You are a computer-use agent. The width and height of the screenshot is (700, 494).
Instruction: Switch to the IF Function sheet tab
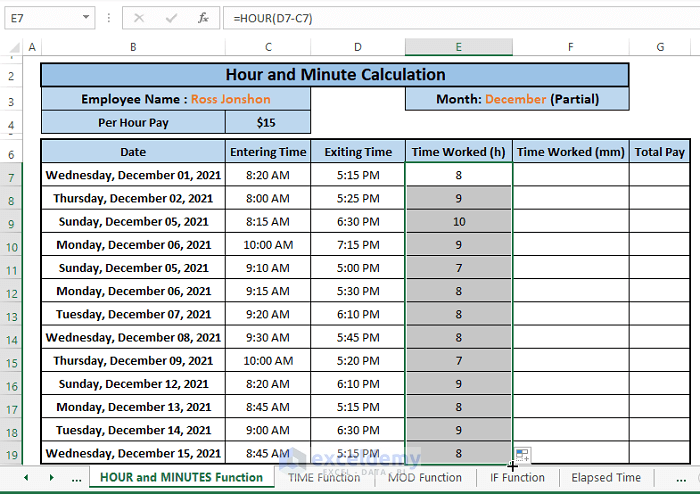pyautogui.click(x=517, y=477)
